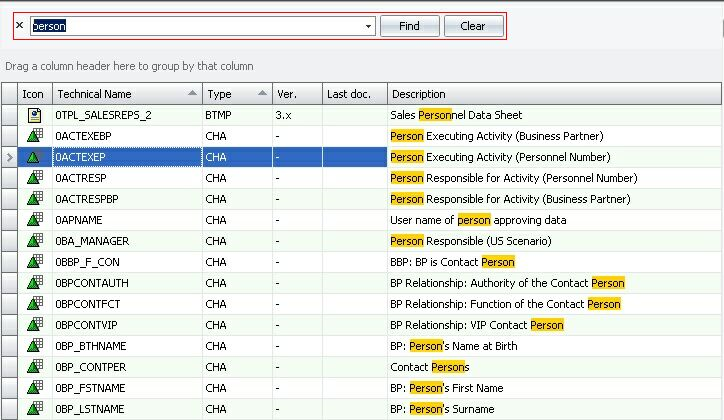Click the icon for row 0ACTEXEBP
The width and height of the screenshot is (724, 420).
coord(35,136)
